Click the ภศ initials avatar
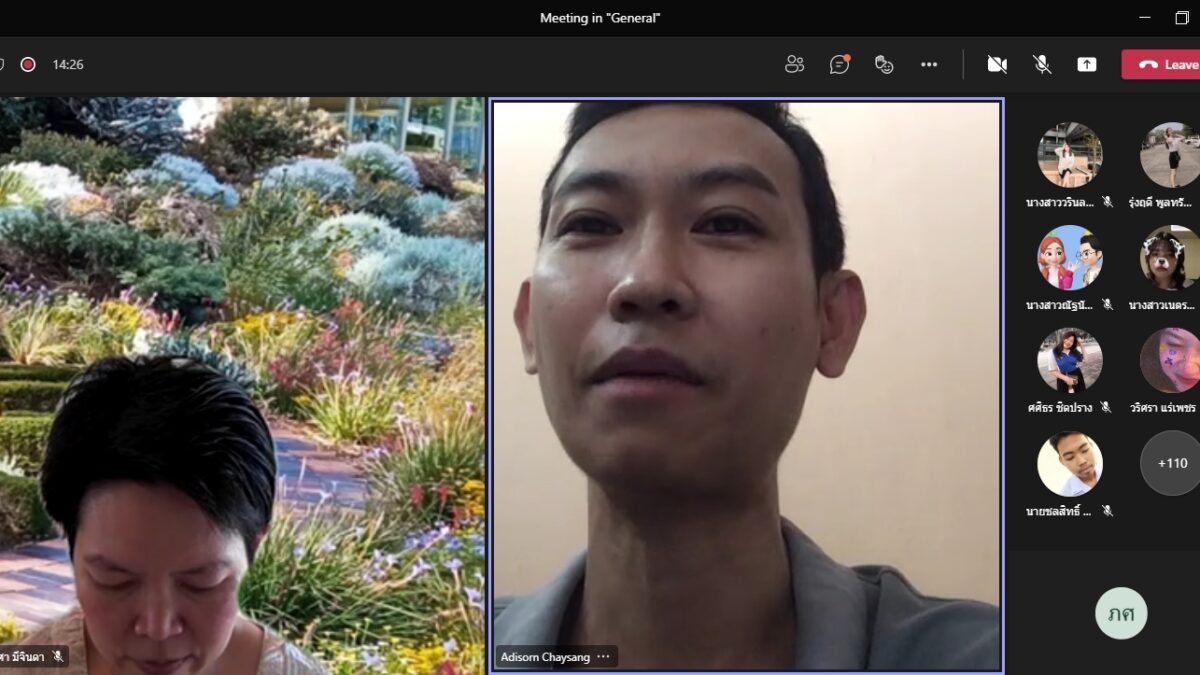Image resolution: width=1200 pixels, height=675 pixels. pyautogui.click(x=1121, y=613)
